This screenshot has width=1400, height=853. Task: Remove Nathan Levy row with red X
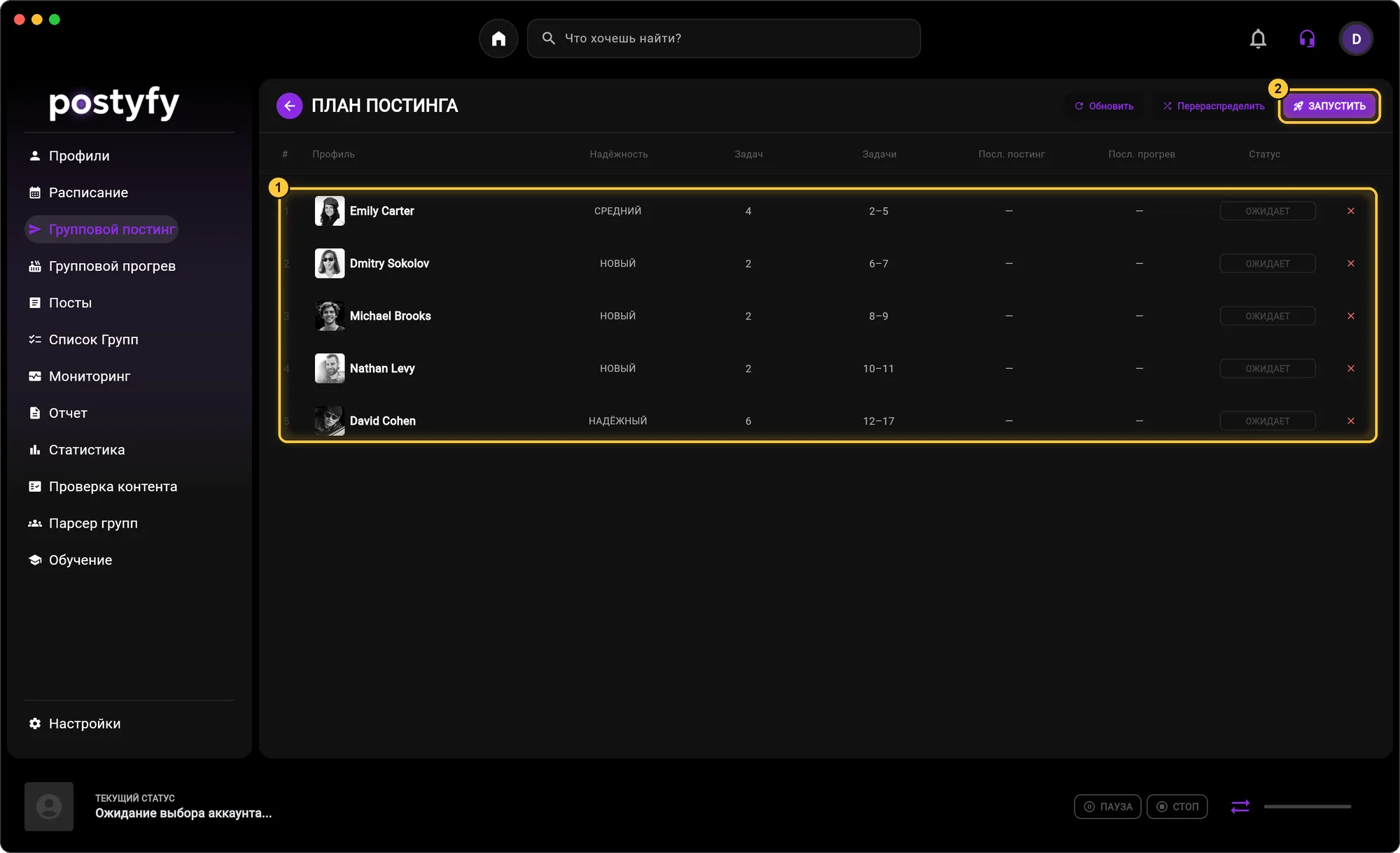pos(1351,368)
